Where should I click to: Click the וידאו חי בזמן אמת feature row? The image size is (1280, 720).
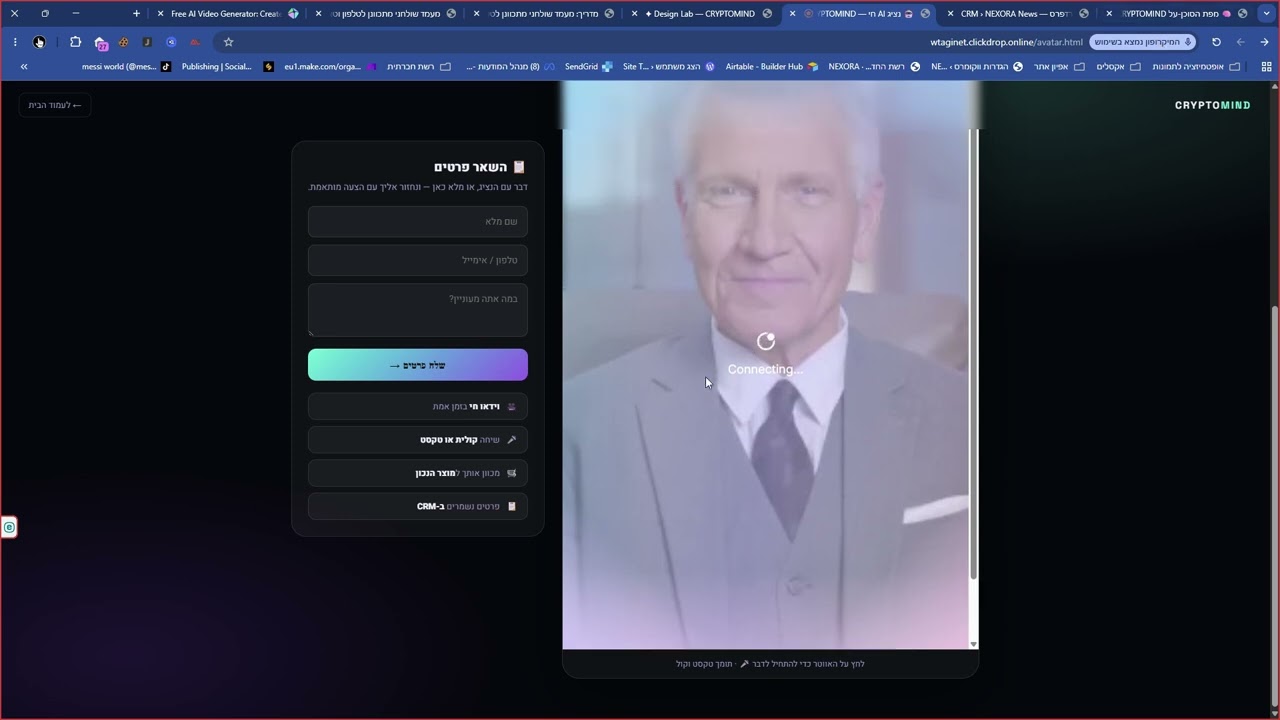418,406
